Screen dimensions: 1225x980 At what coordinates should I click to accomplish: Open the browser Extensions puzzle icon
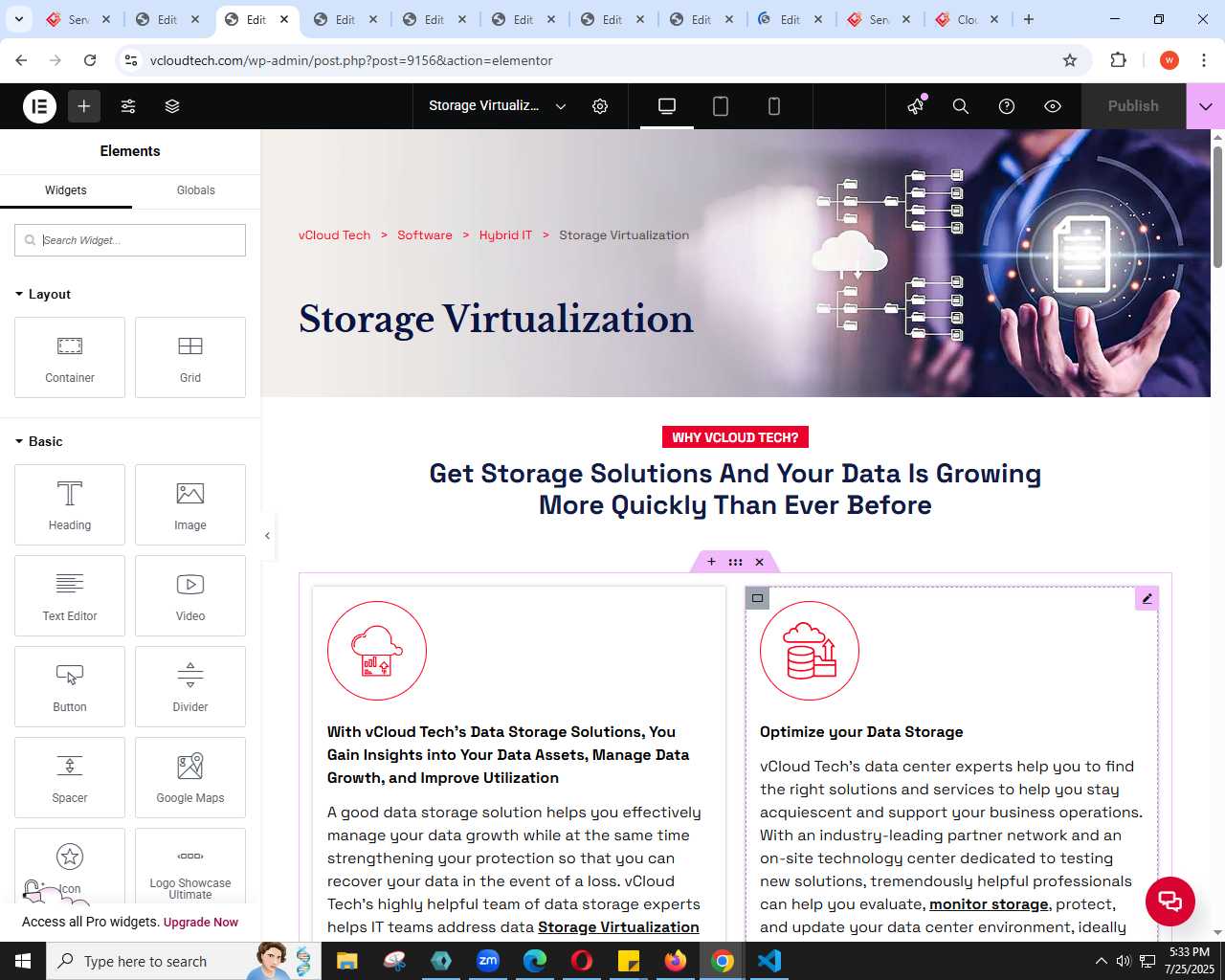(1118, 60)
